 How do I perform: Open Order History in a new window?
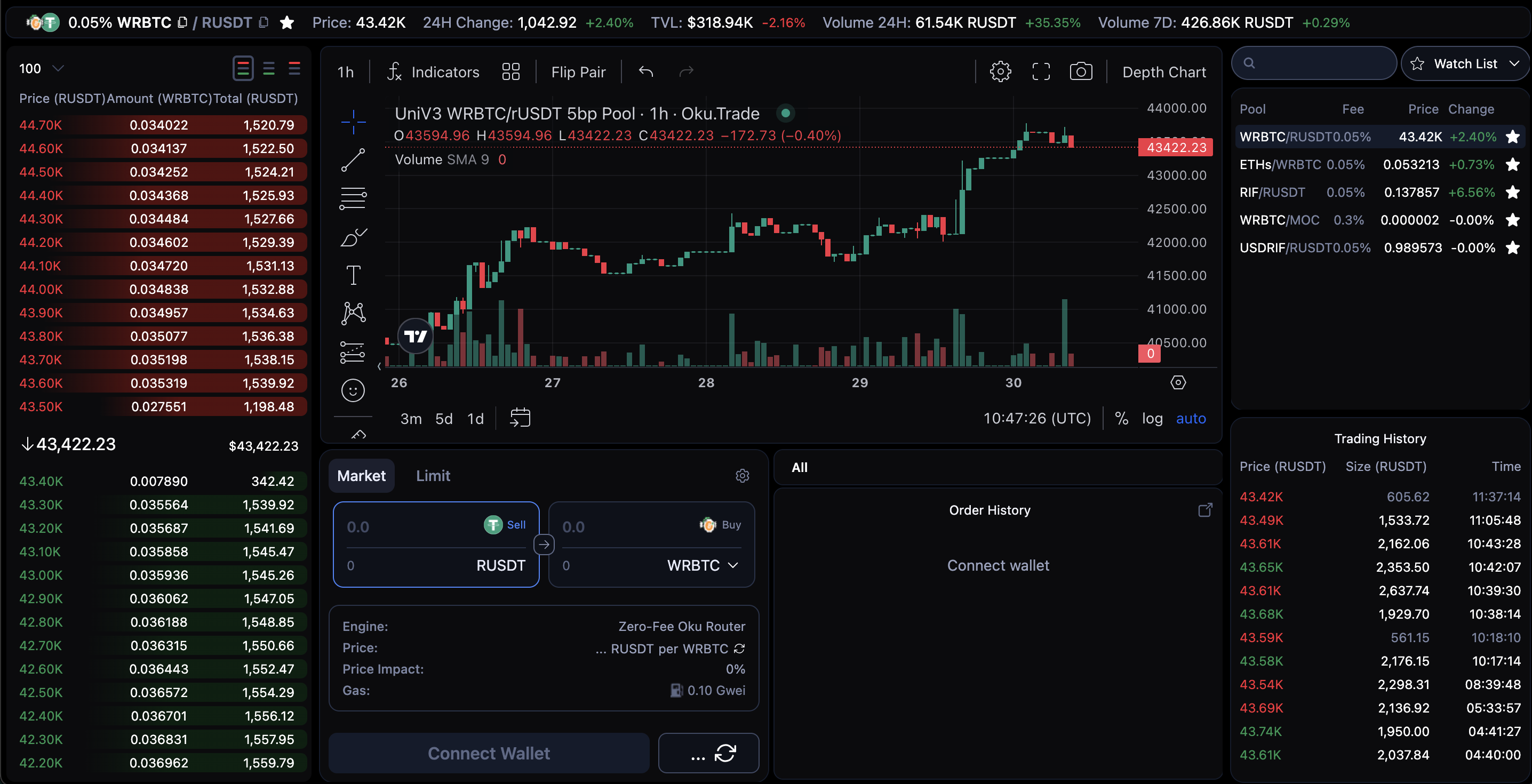pos(1205,510)
